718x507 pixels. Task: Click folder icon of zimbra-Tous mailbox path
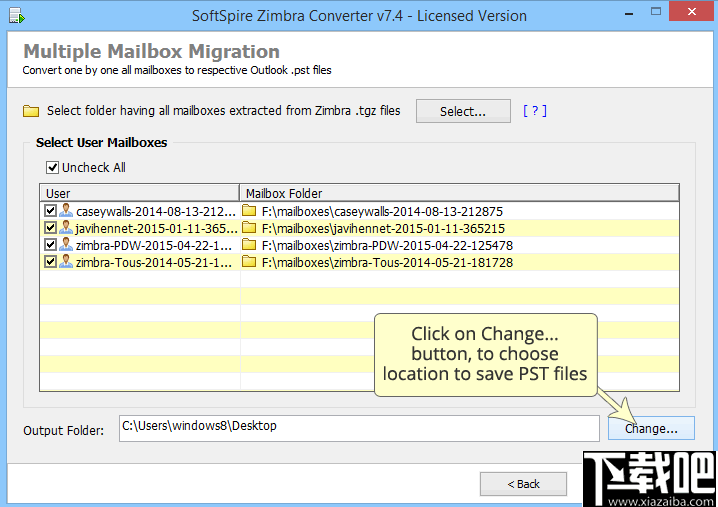(x=249, y=262)
